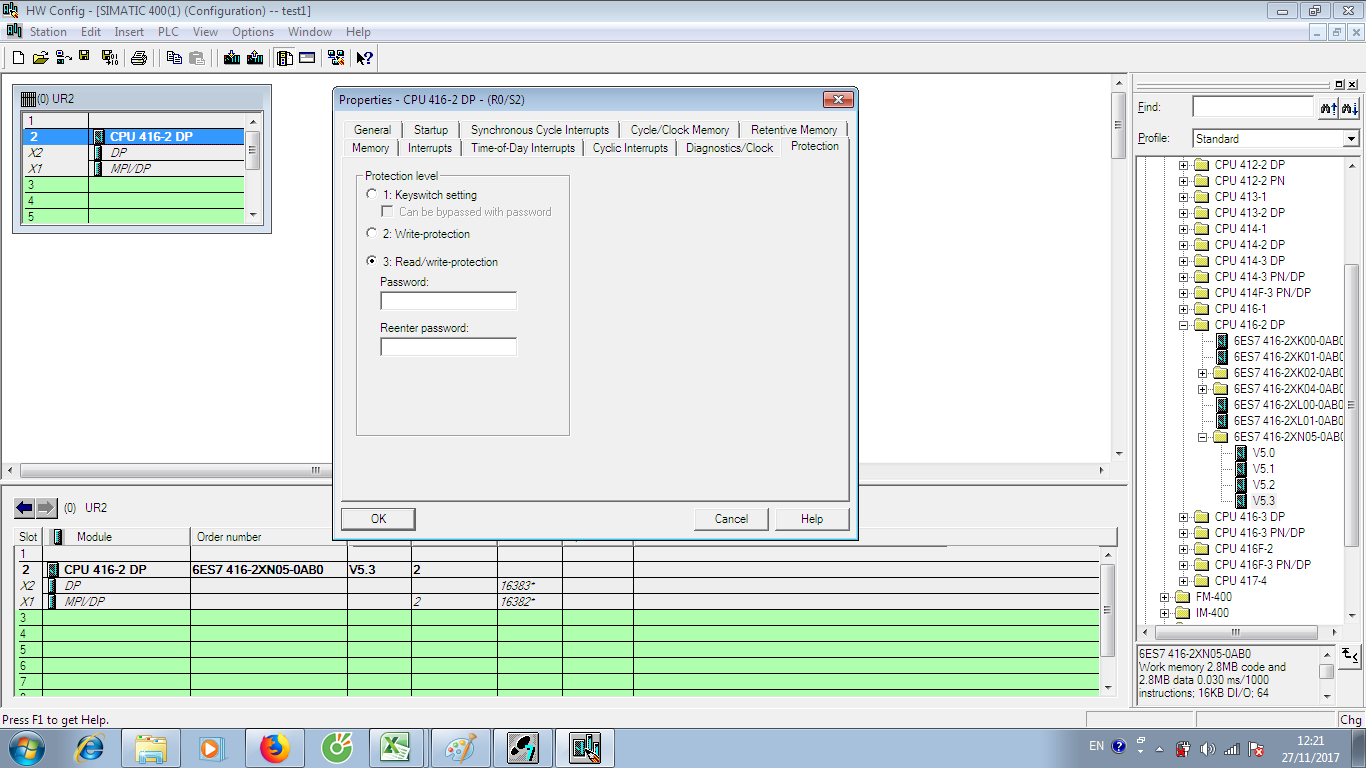Click the Download to Module icon
This screenshot has height=768, width=1366.
tap(232, 58)
